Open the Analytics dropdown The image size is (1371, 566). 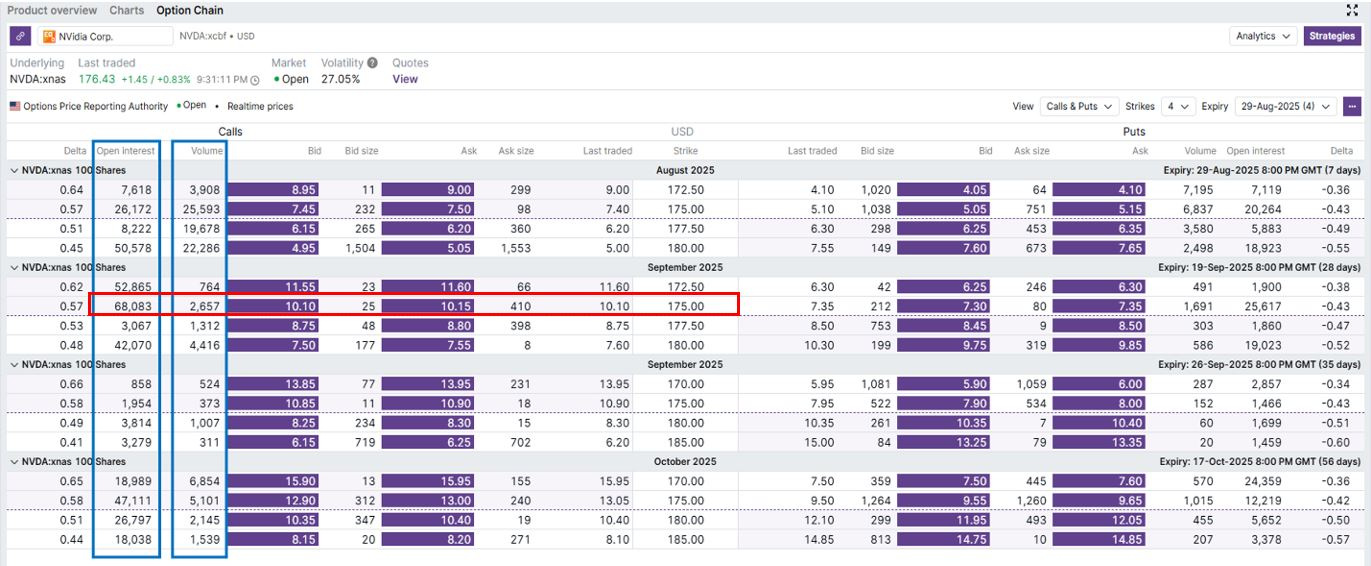tap(1262, 36)
